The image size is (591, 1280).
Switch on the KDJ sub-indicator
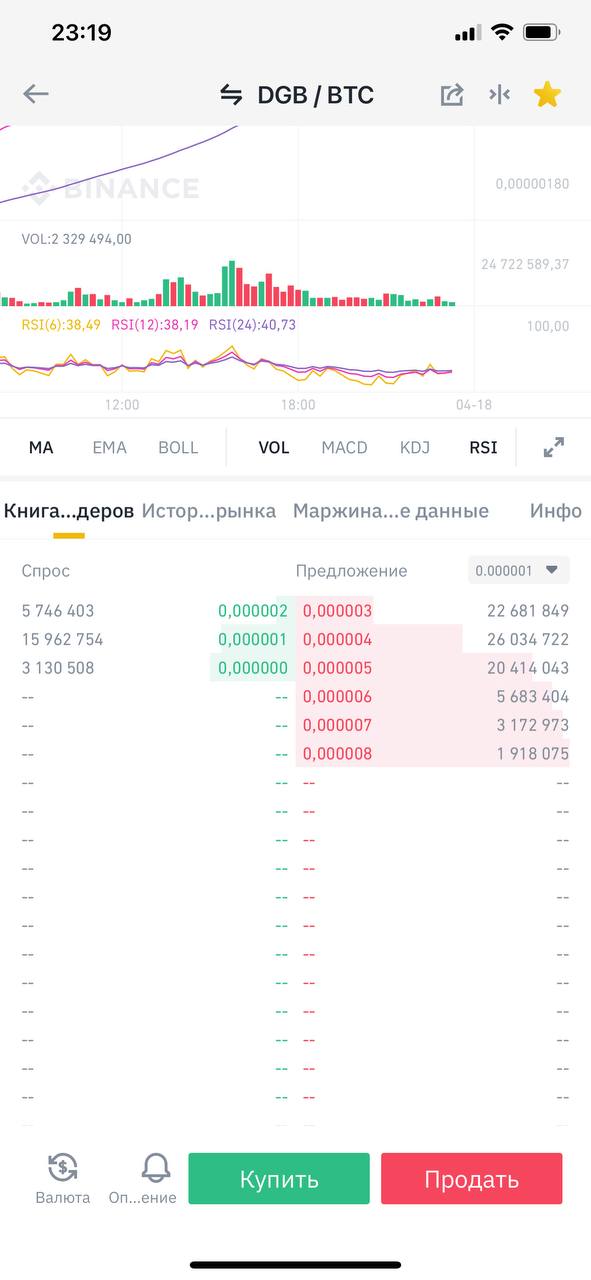point(415,447)
